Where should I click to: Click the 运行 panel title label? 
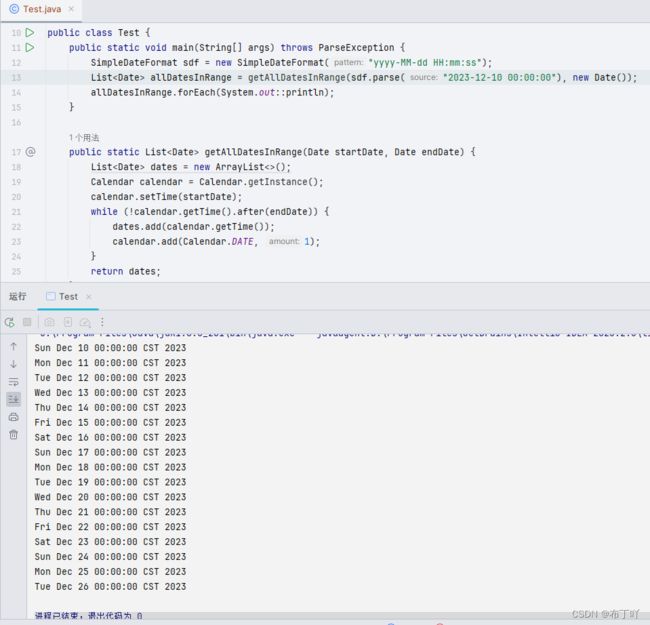(x=17, y=297)
